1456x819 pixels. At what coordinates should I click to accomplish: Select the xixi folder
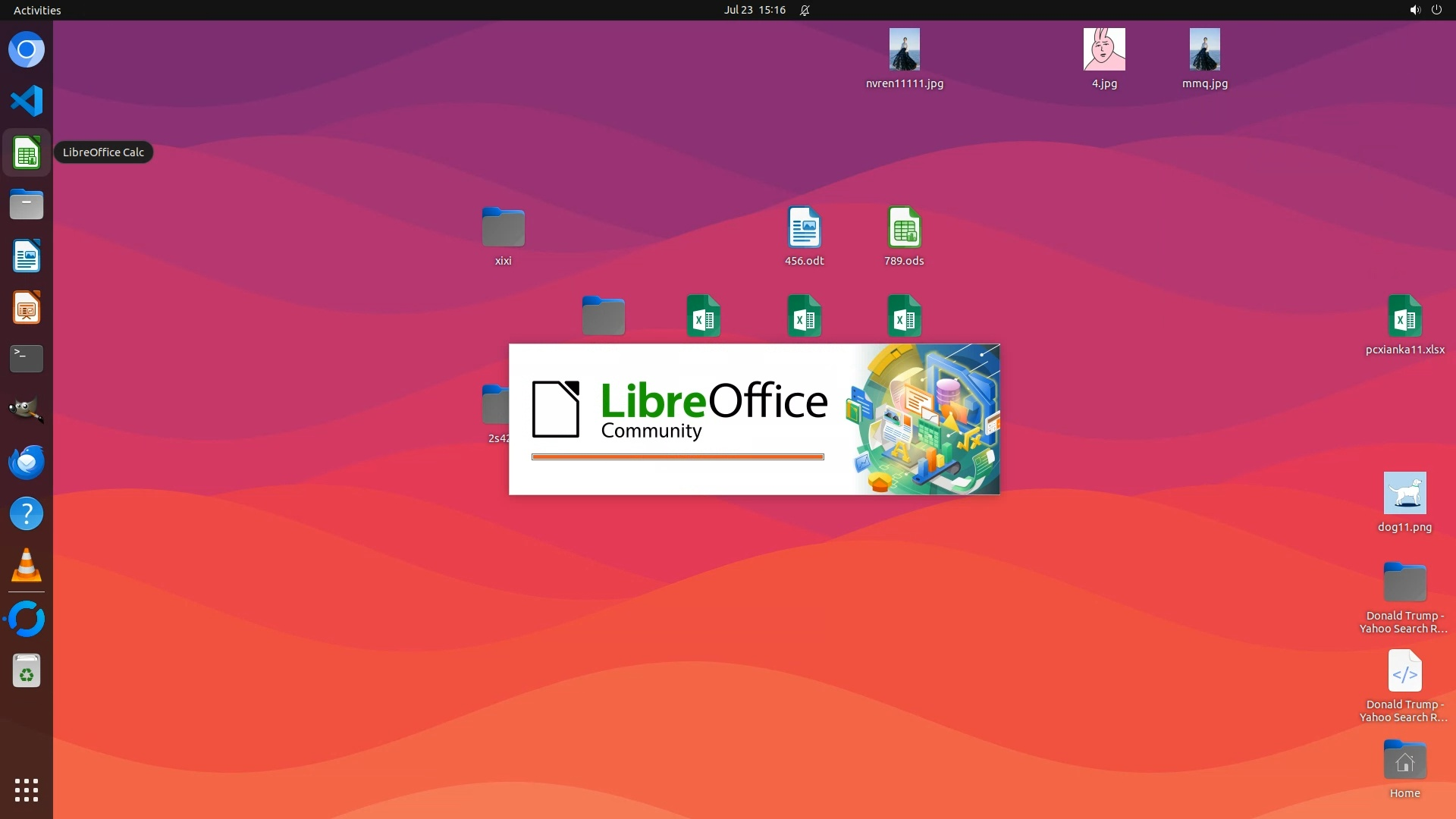[504, 227]
